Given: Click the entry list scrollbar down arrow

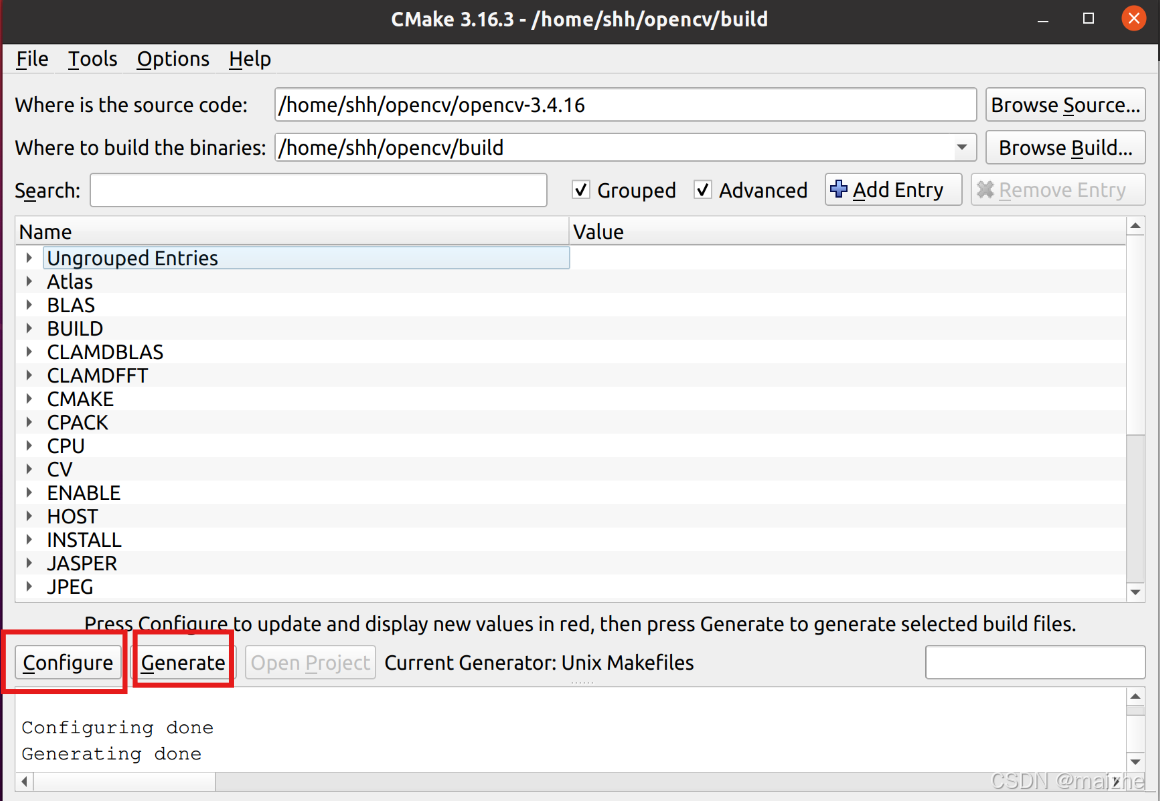Looking at the screenshot, I should [1136, 592].
